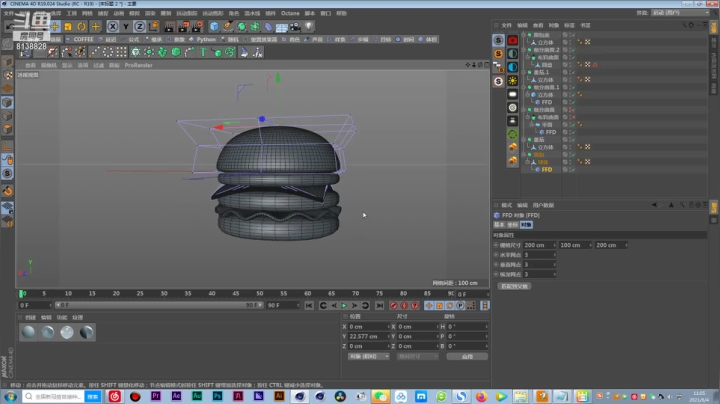Toggle the red X on cloth surface
Image resolution: width=720 pixels, height=404 pixels.
(x=573, y=117)
